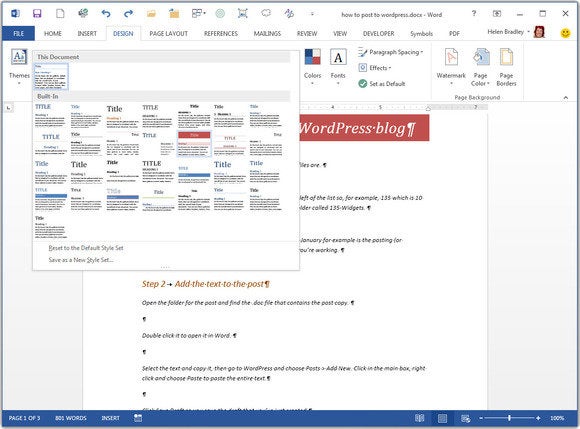Switch to the PAGE LAYOUT tab
The image size is (580, 429).
pos(168,33)
